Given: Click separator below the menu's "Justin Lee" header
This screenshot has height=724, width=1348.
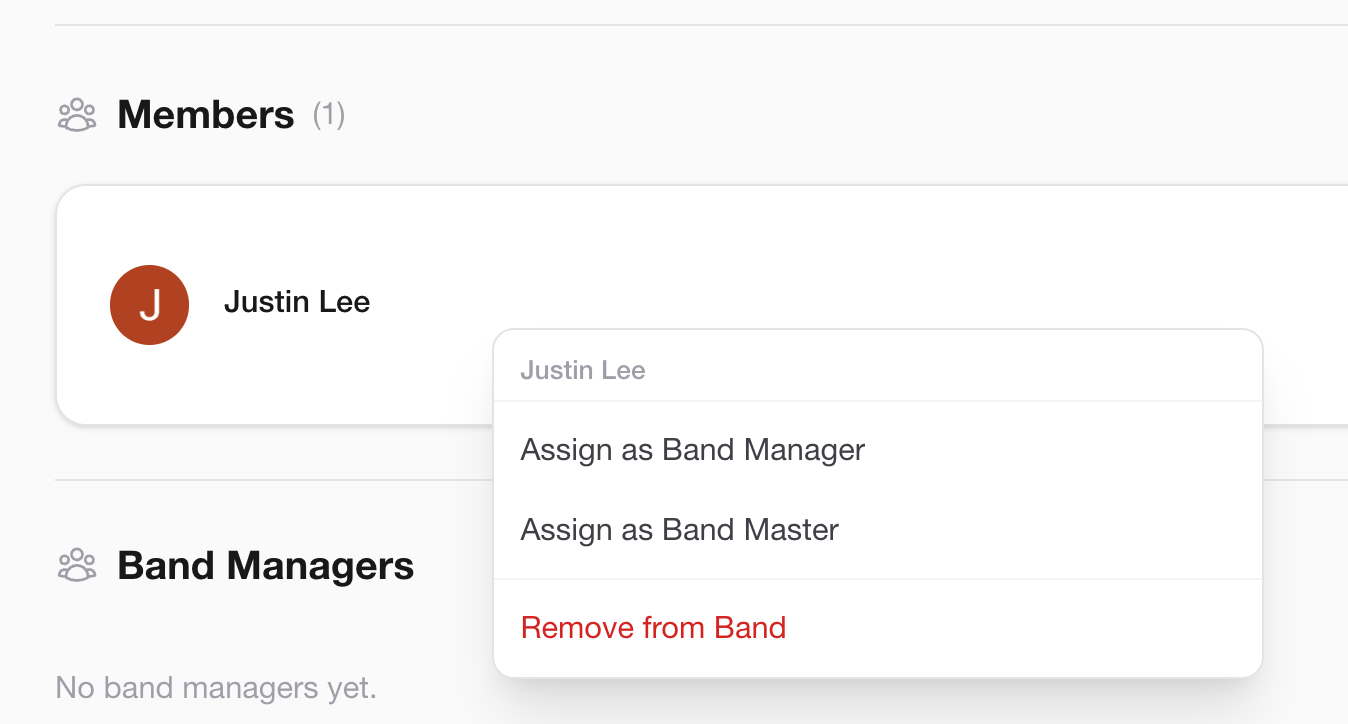Looking at the screenshot, I should point(878,401).
